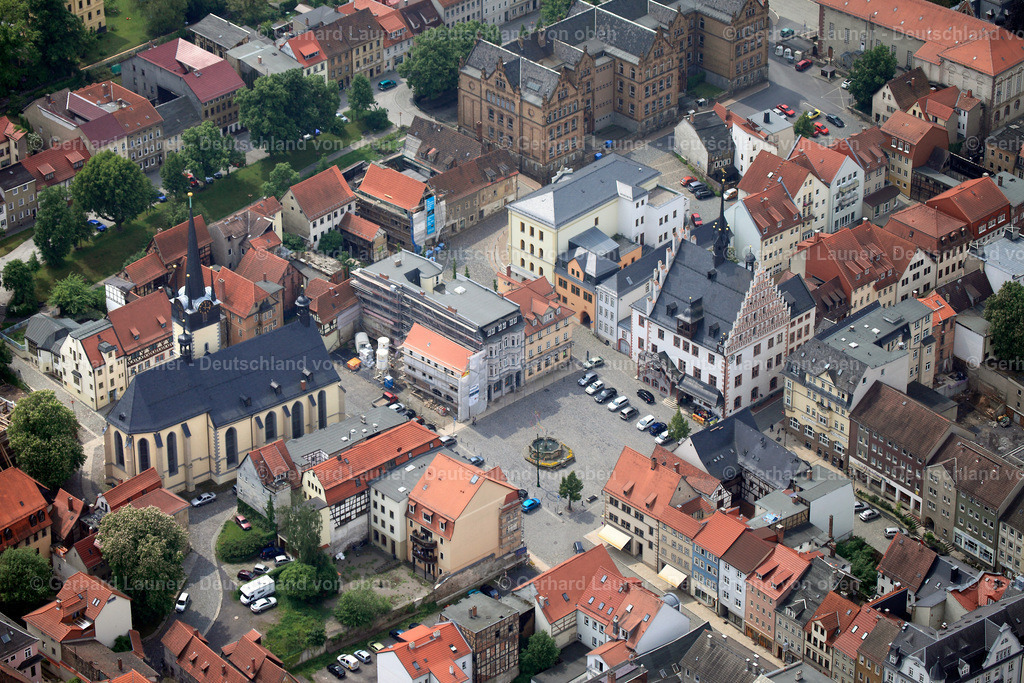Click the white car parked beside the church
The width and height of the screenshot is (1024, 683).
(203, 498)
